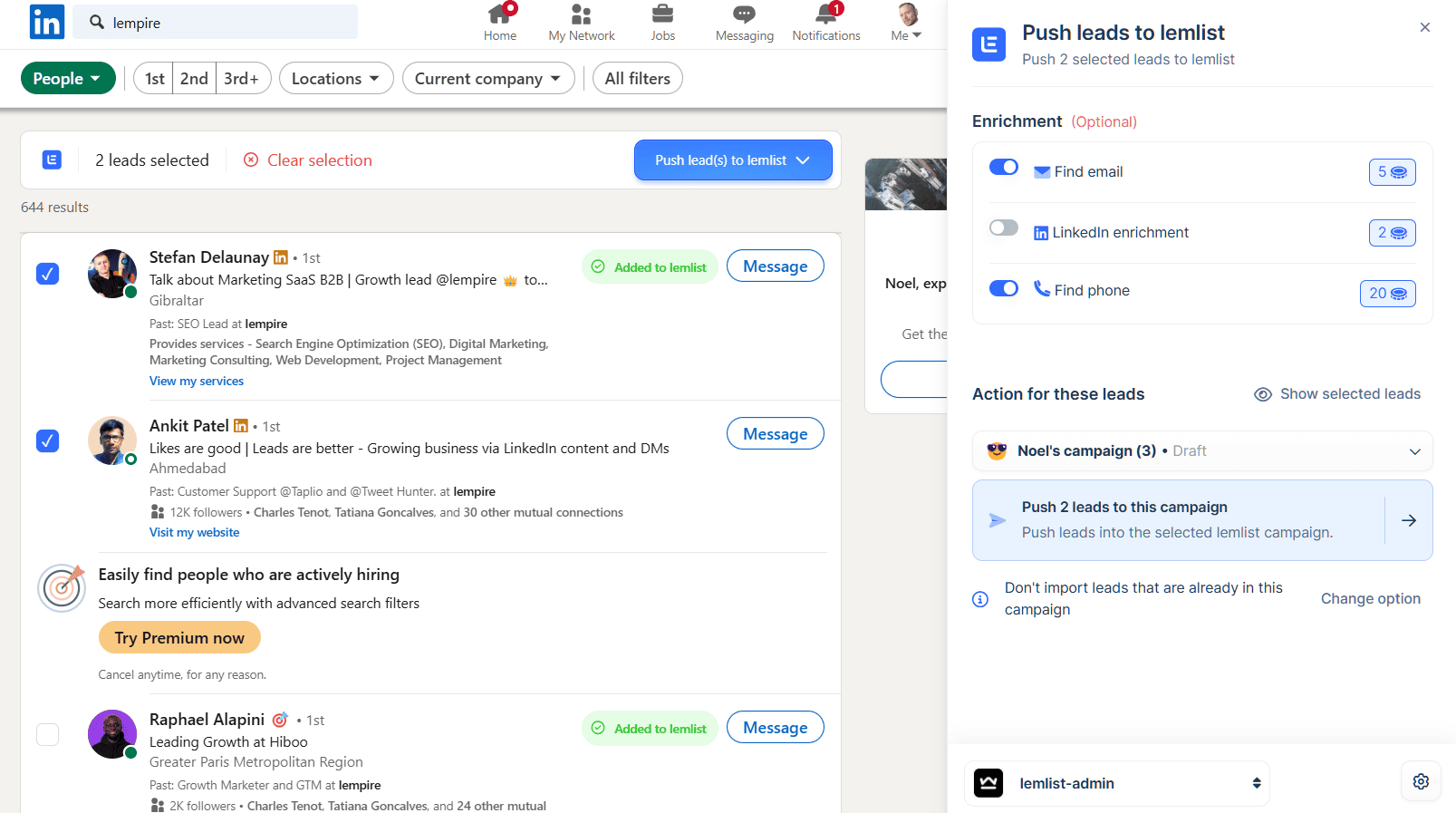The height and width of the screenshot is (813, 1456).
Task: Open Raphael Alapini's profile photo
Action: point(112,734)
